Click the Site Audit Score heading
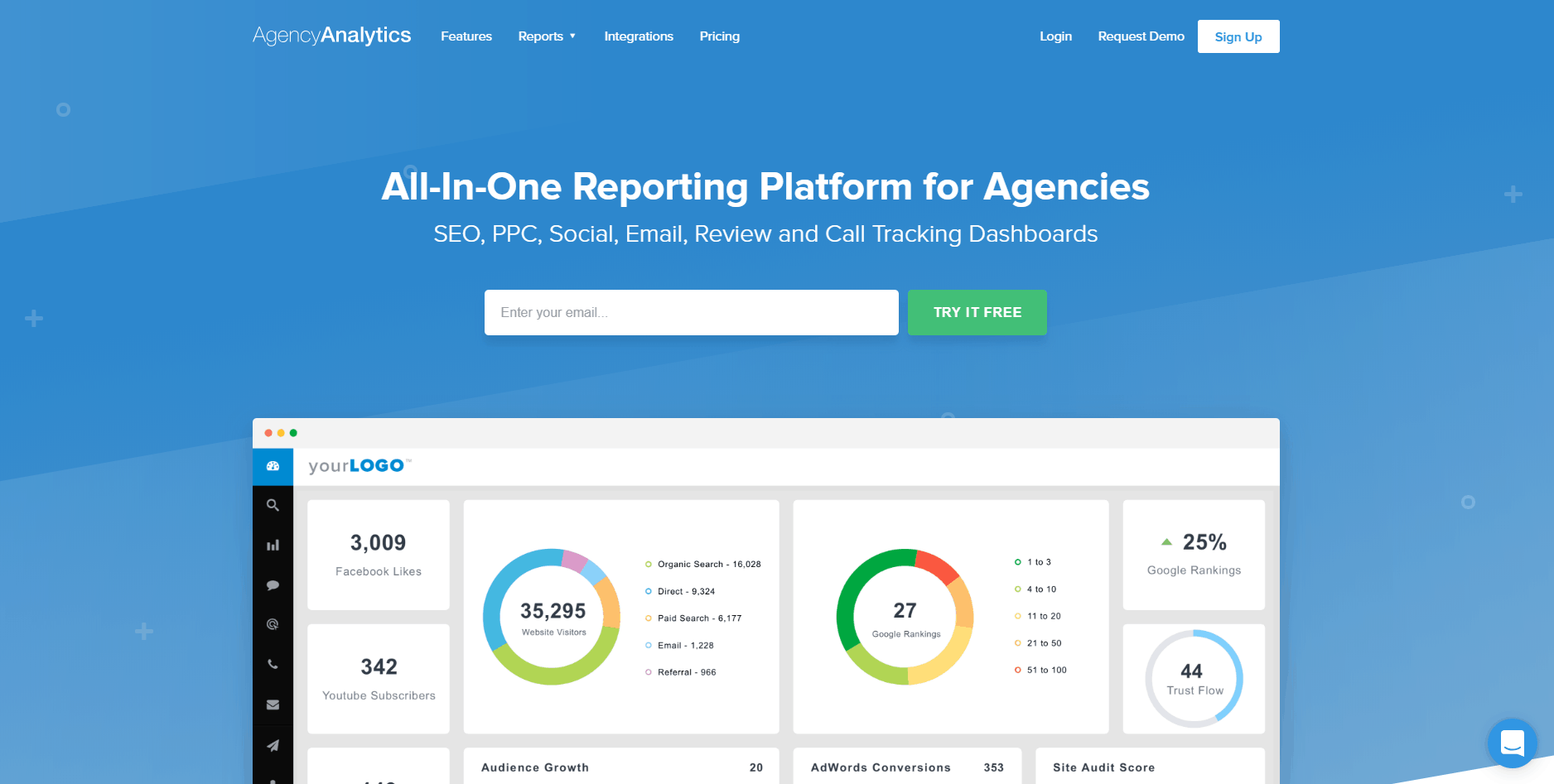The width and height of the screenshot is (1554, 784). [x=1103, y=767]
